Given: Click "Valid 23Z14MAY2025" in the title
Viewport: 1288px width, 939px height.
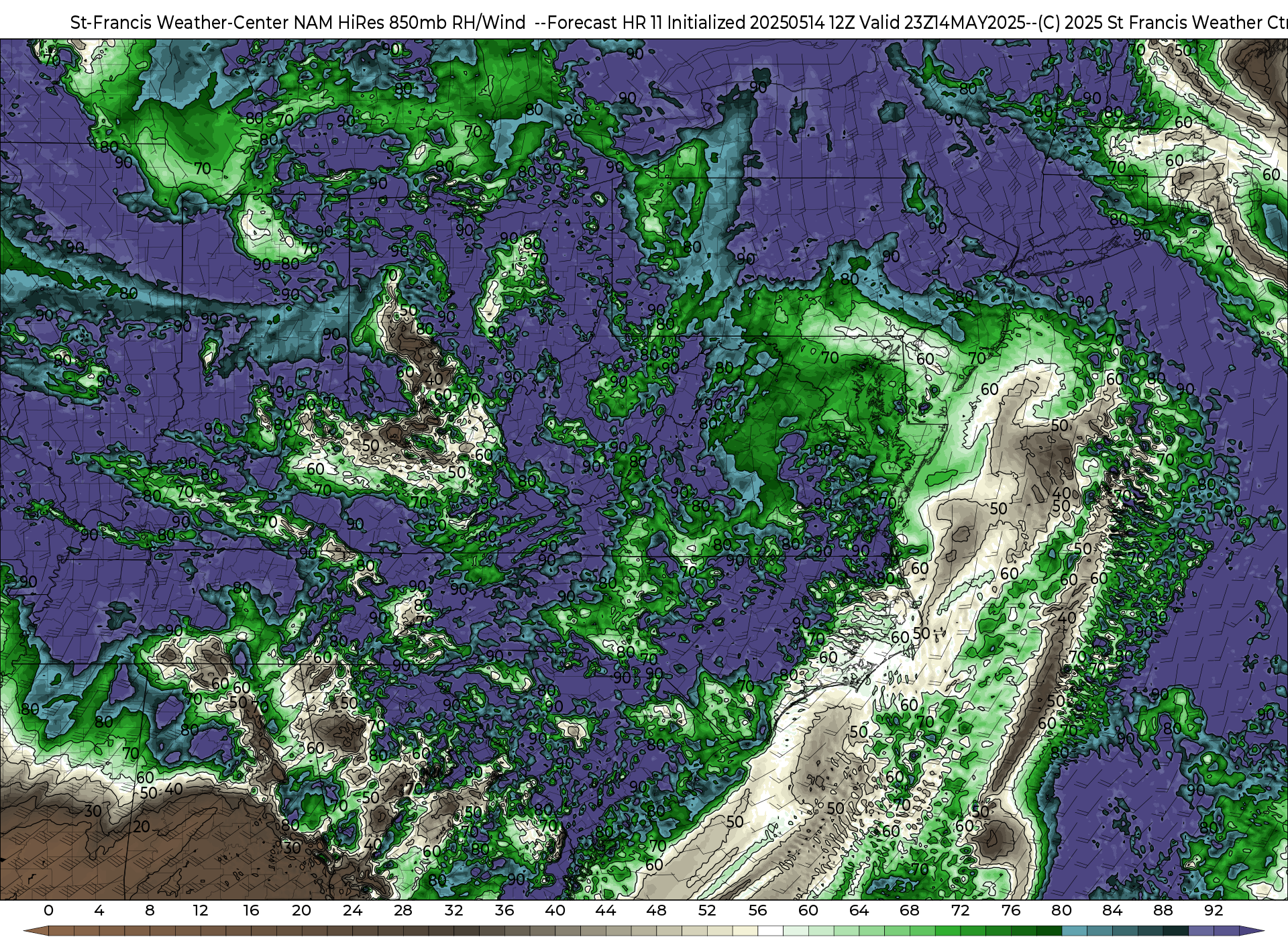Looking at the screenshot, I should point(943,22).
